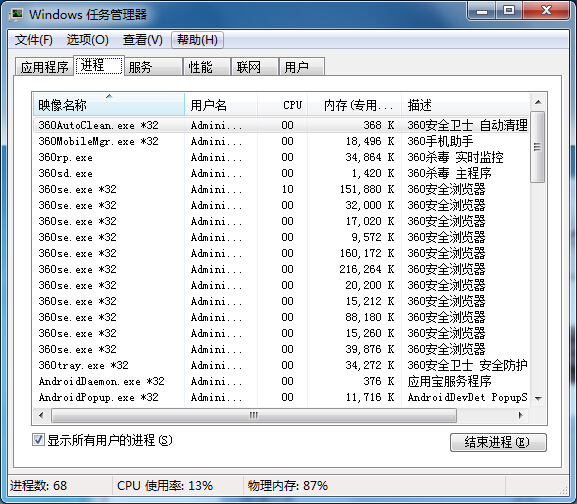Image resolution: width=577 pixels, height=504 pixels.
Task: Select 360se.exe using 160,172 K memory
Action: [281, 253]
